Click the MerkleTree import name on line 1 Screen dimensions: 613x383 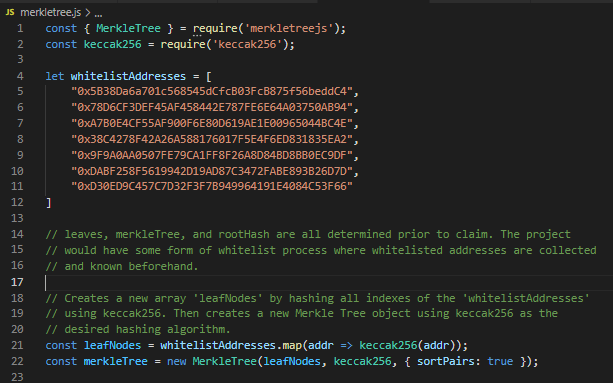pos(128,28)
